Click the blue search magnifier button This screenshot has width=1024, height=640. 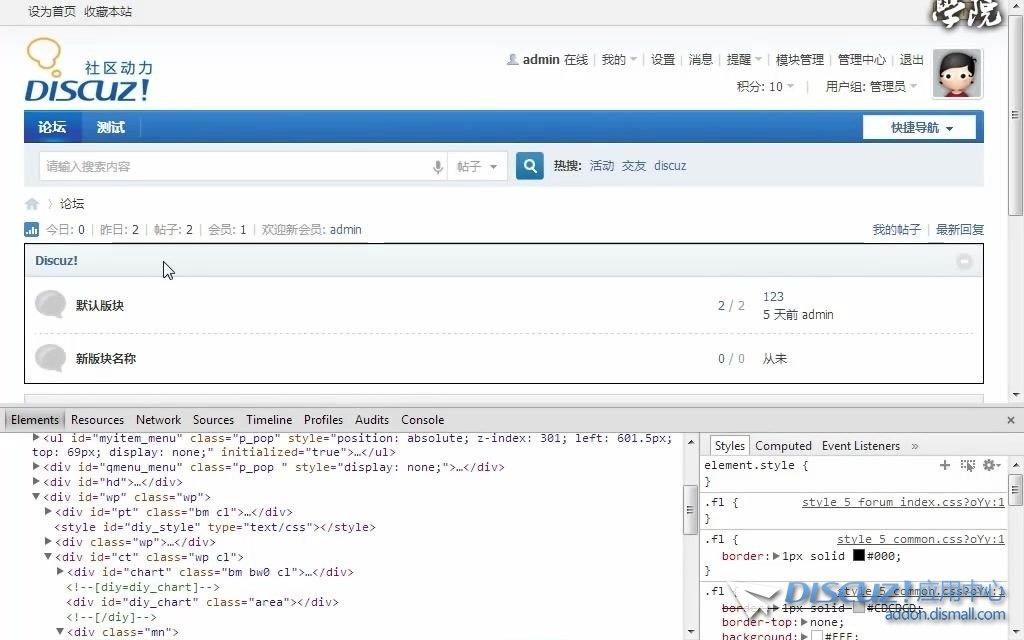(x=529, y=166)
